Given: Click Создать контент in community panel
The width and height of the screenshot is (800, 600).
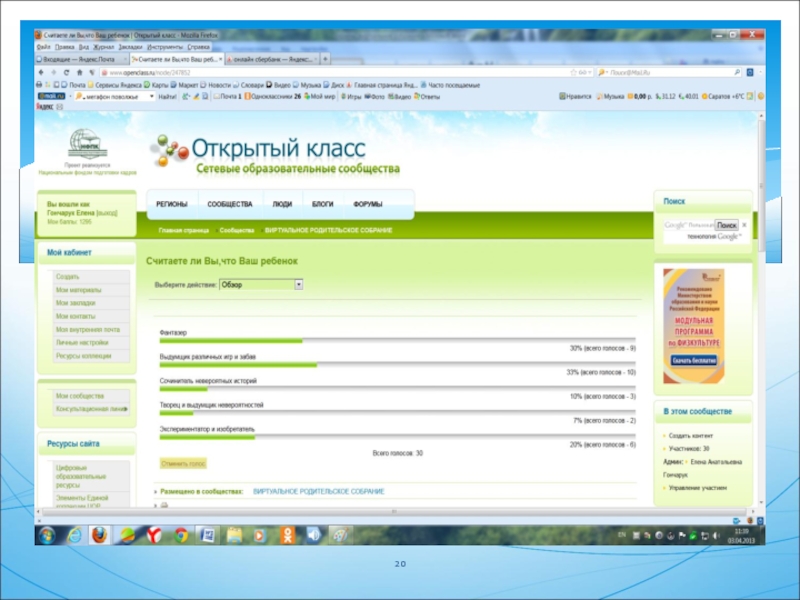Looking at the screenshot, I should [x=691, y=436].
